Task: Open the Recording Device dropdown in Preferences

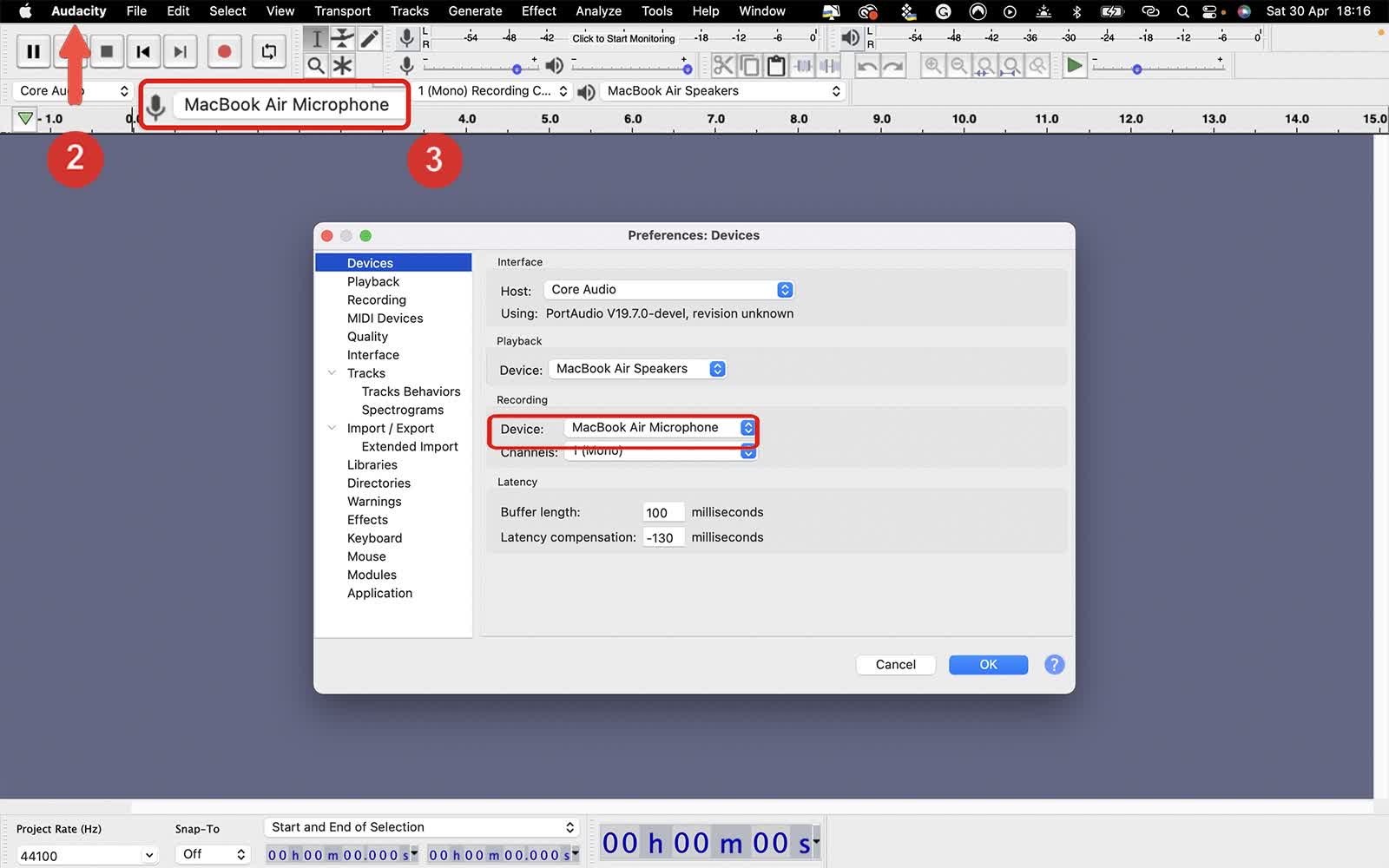Action: (660, 428)
